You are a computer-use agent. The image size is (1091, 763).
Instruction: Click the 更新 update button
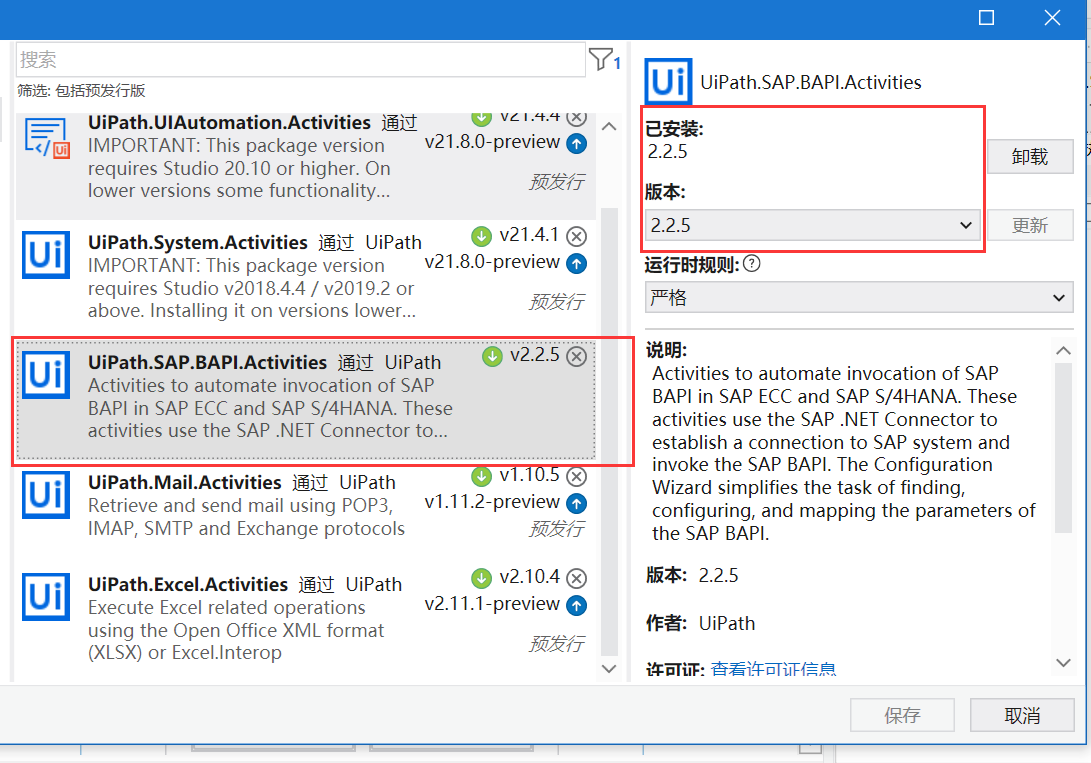click(1030, 224)
